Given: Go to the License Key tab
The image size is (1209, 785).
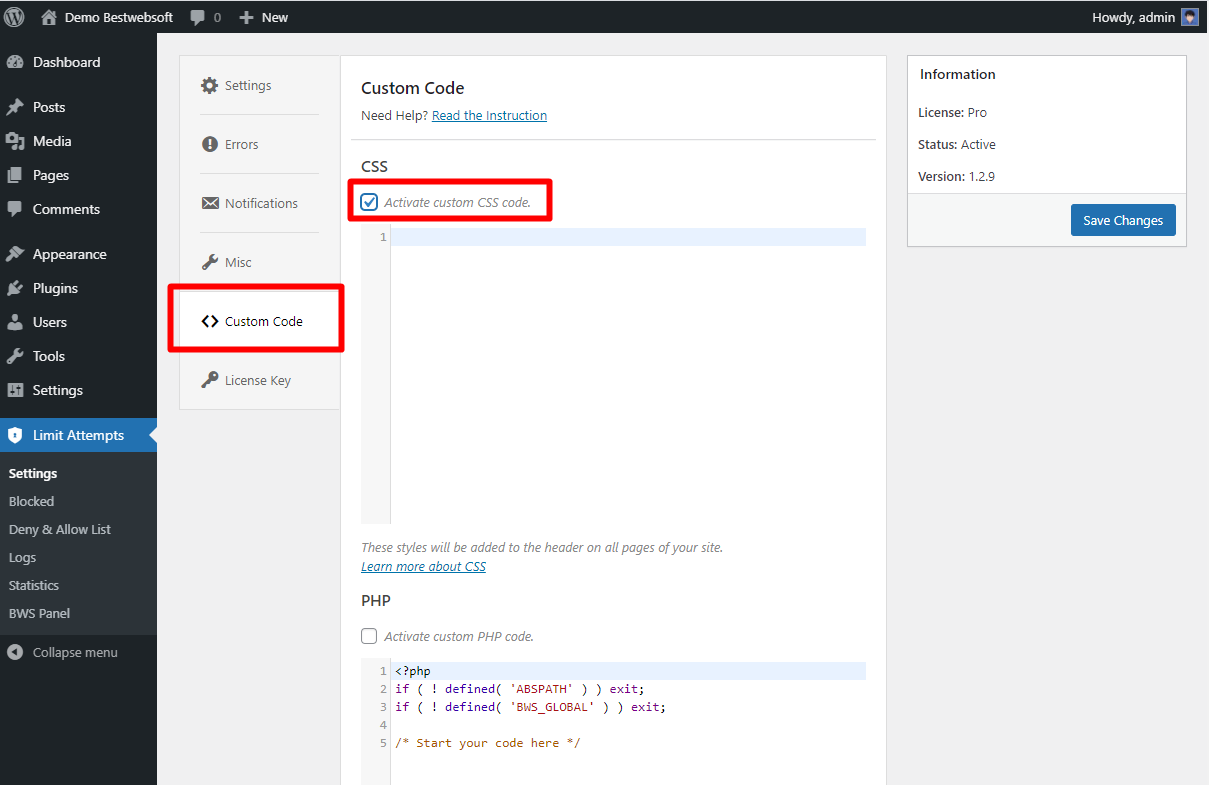Looking at the screenshot, I should 260,380.
